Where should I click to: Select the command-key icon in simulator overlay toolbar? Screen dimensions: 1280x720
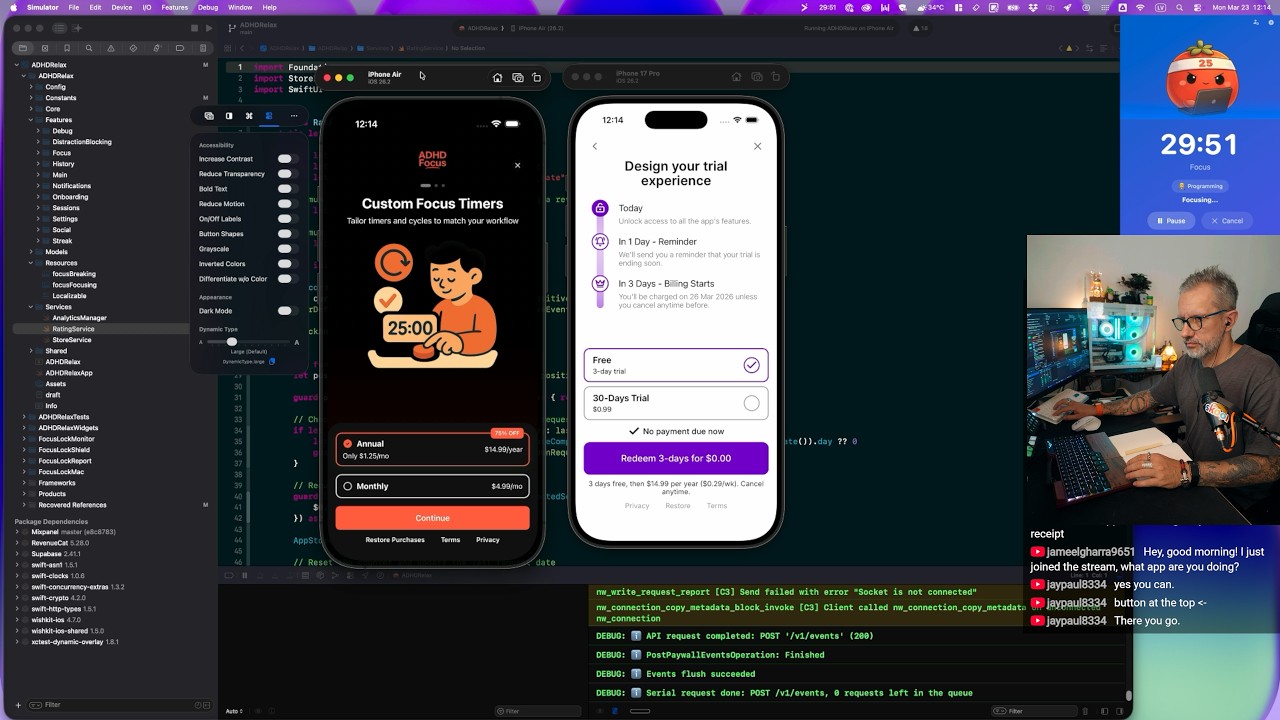[249, 116]
